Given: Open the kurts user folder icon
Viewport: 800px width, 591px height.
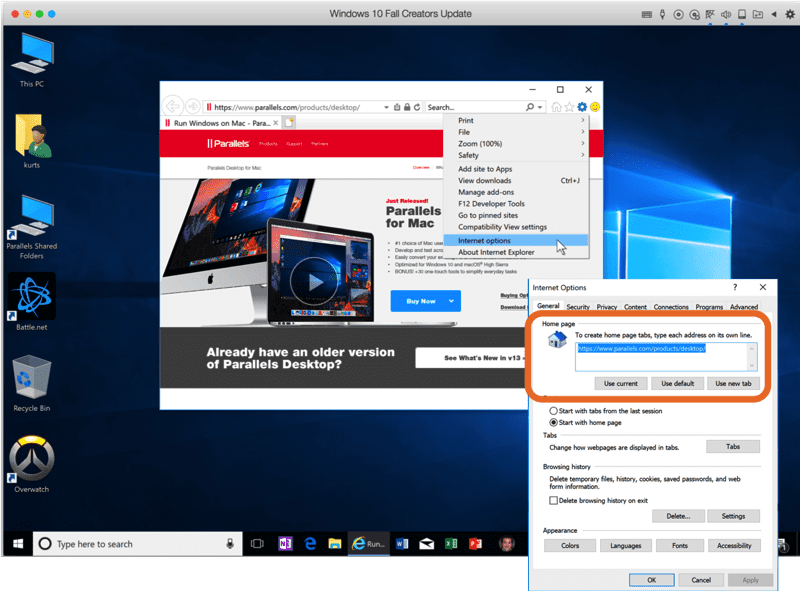Looking at the screenshot, I should pos(32,141).
